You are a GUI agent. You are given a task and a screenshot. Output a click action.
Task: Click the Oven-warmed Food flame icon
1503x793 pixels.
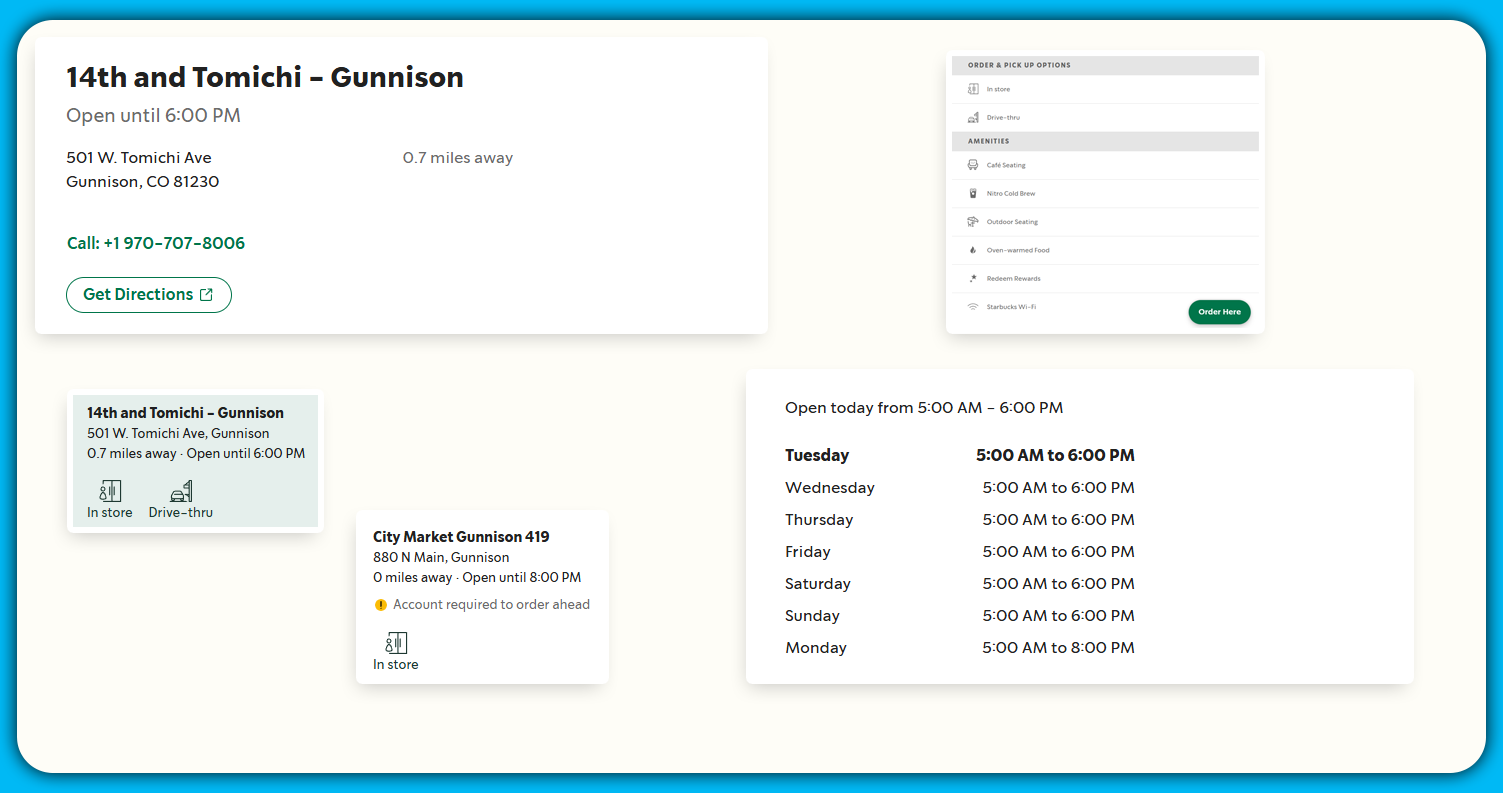(x=973, y=250)
